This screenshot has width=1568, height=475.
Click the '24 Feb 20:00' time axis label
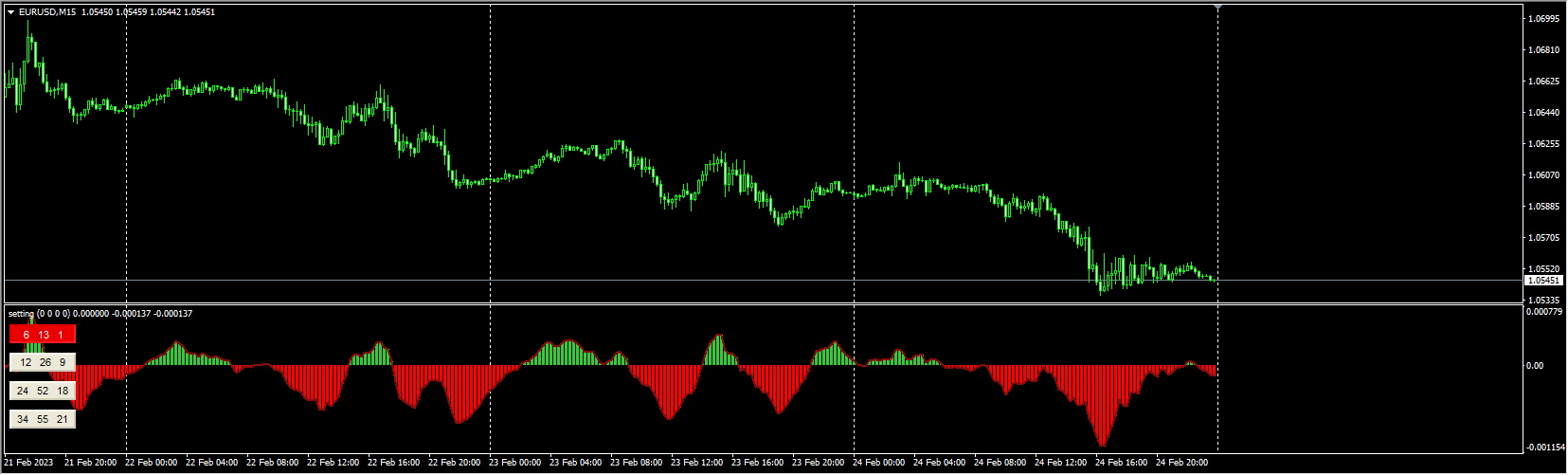pyautogui.click(x=1182, y=464)
